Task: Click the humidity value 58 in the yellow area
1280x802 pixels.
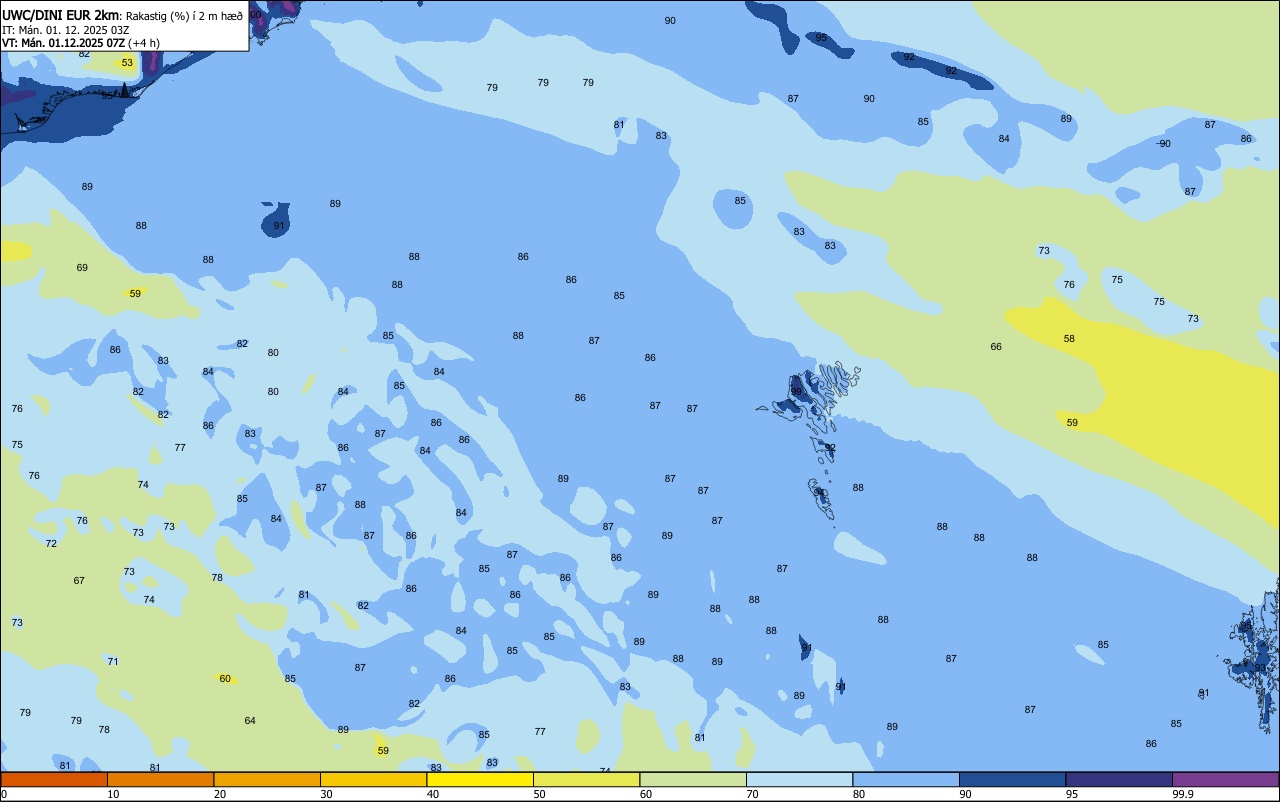Action: tap(1069, 339)
